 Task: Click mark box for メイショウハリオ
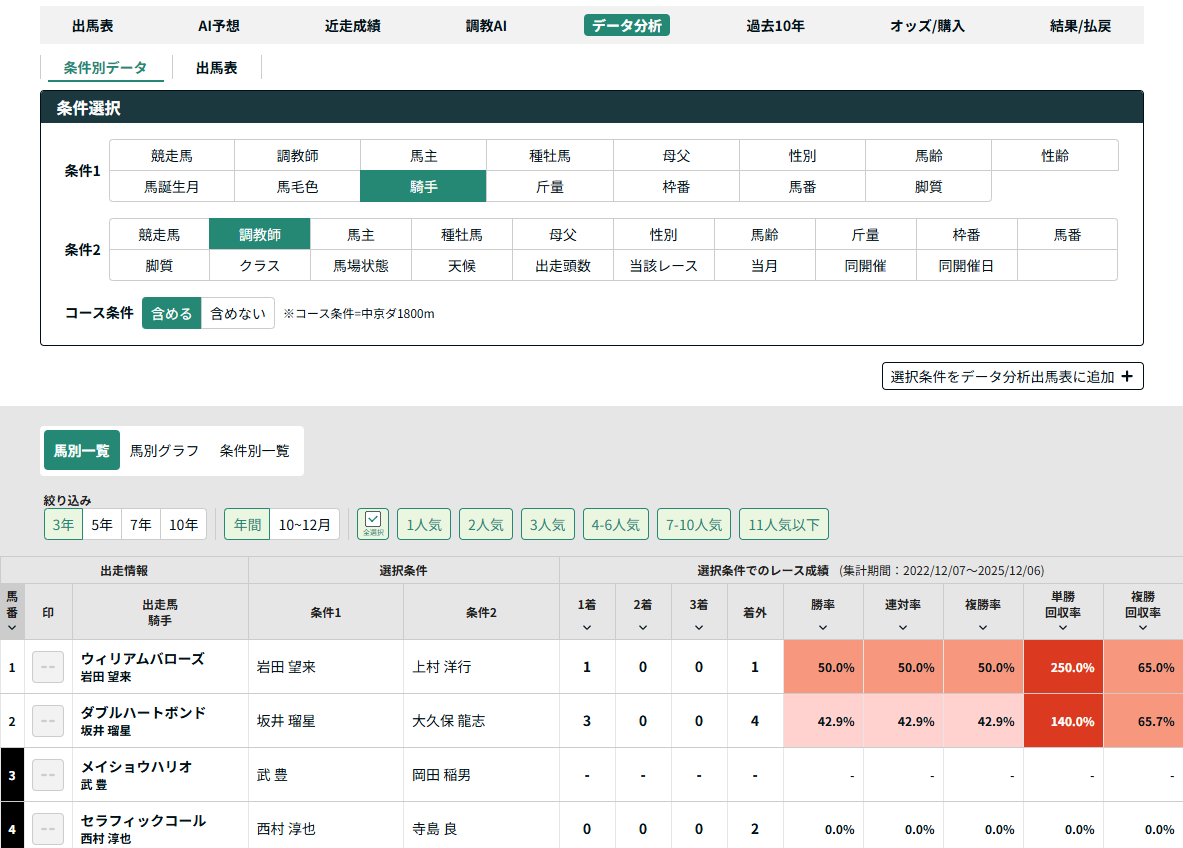click(48, 775)
